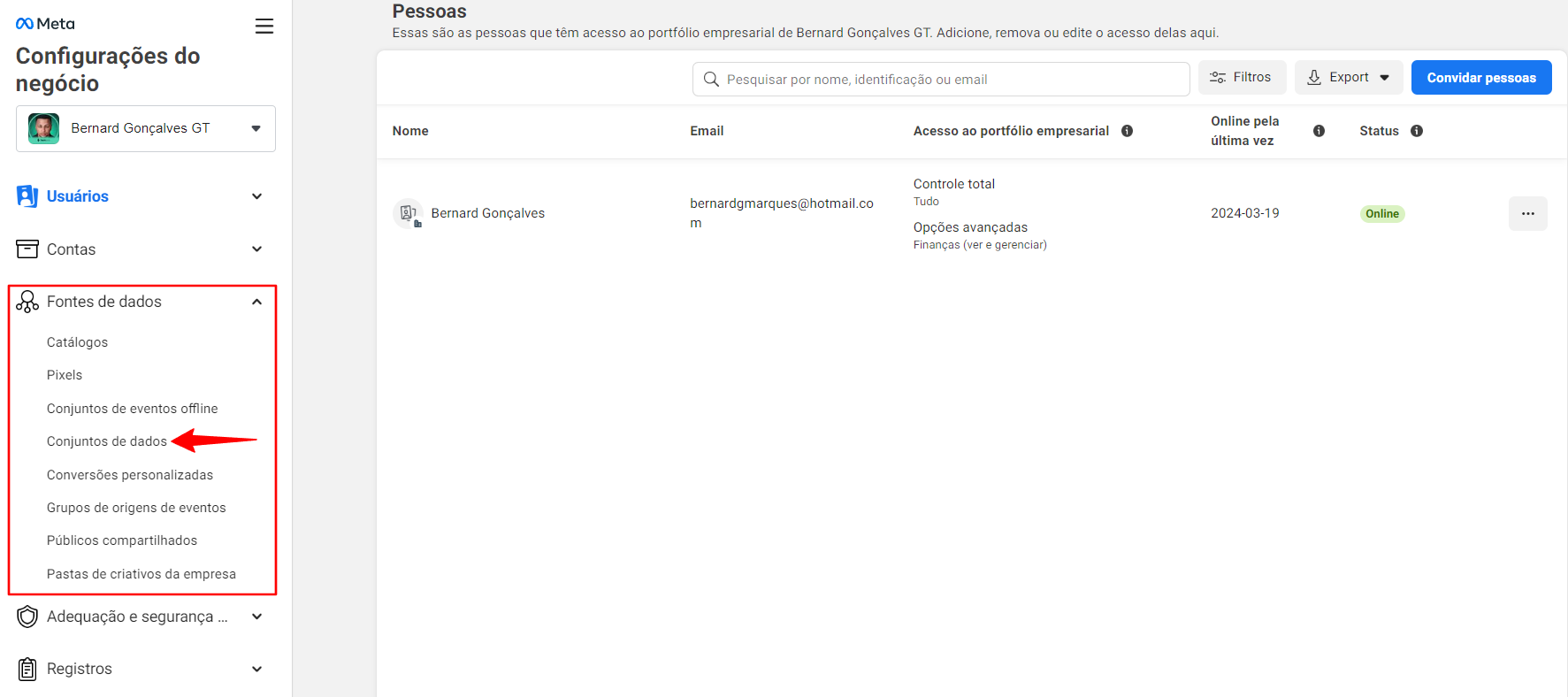Open three-dot options for Bernard Gonçalves
1568x697 pixels.
click(1527, 213)
